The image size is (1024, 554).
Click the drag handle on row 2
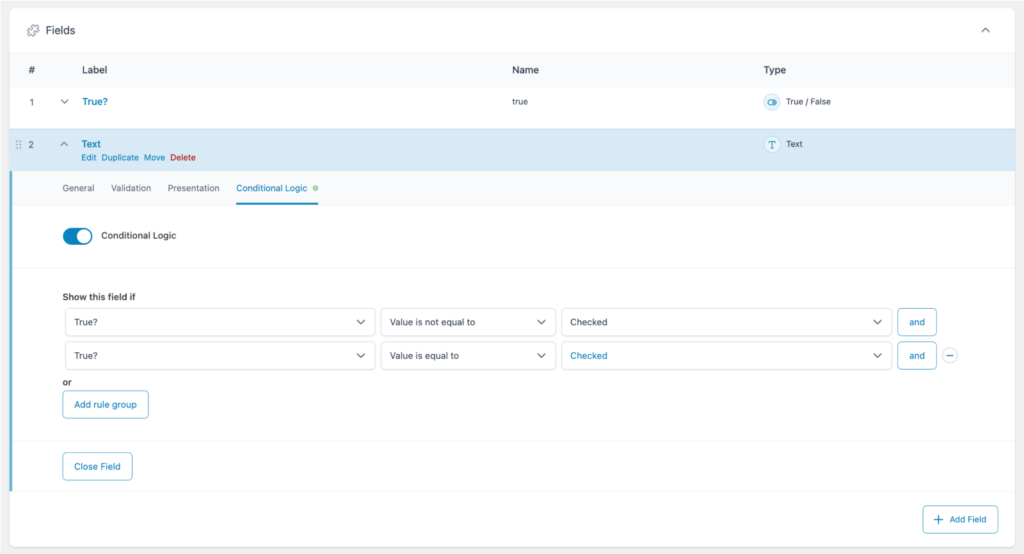(x=19, y=145)
